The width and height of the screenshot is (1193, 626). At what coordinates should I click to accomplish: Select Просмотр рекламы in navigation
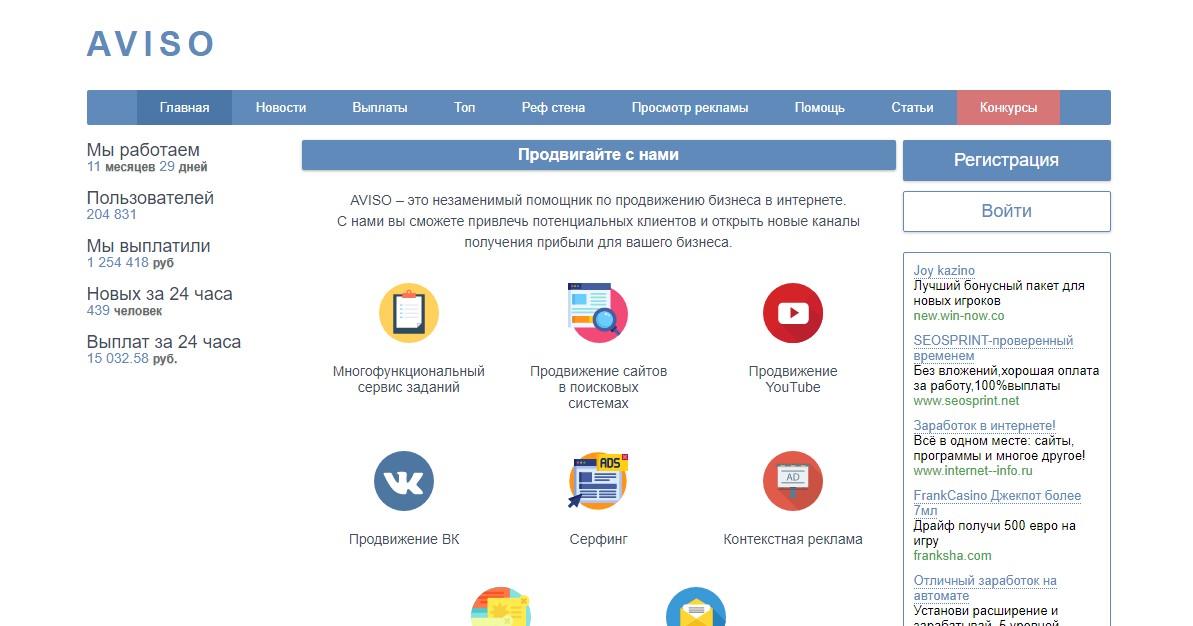pyautogui.click(x=689, y=108)
